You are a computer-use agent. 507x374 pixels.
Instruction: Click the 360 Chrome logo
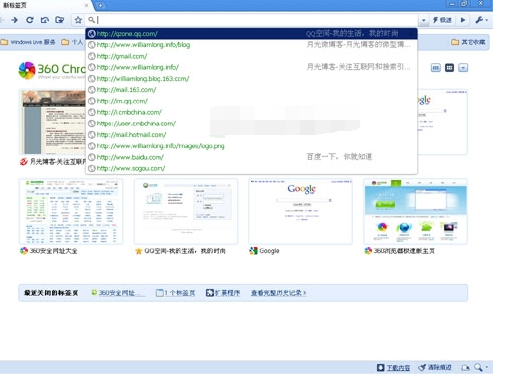point(52,70)
